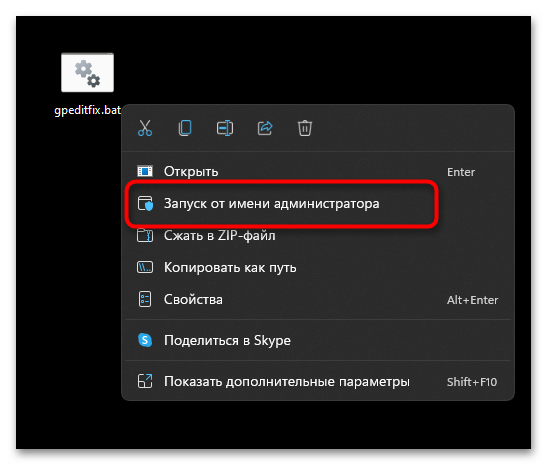The width and height of the screenshot is (547, 465).
Task: Click the expand icon beside Показать дополнительные параметры
Action: pos(145,381)
